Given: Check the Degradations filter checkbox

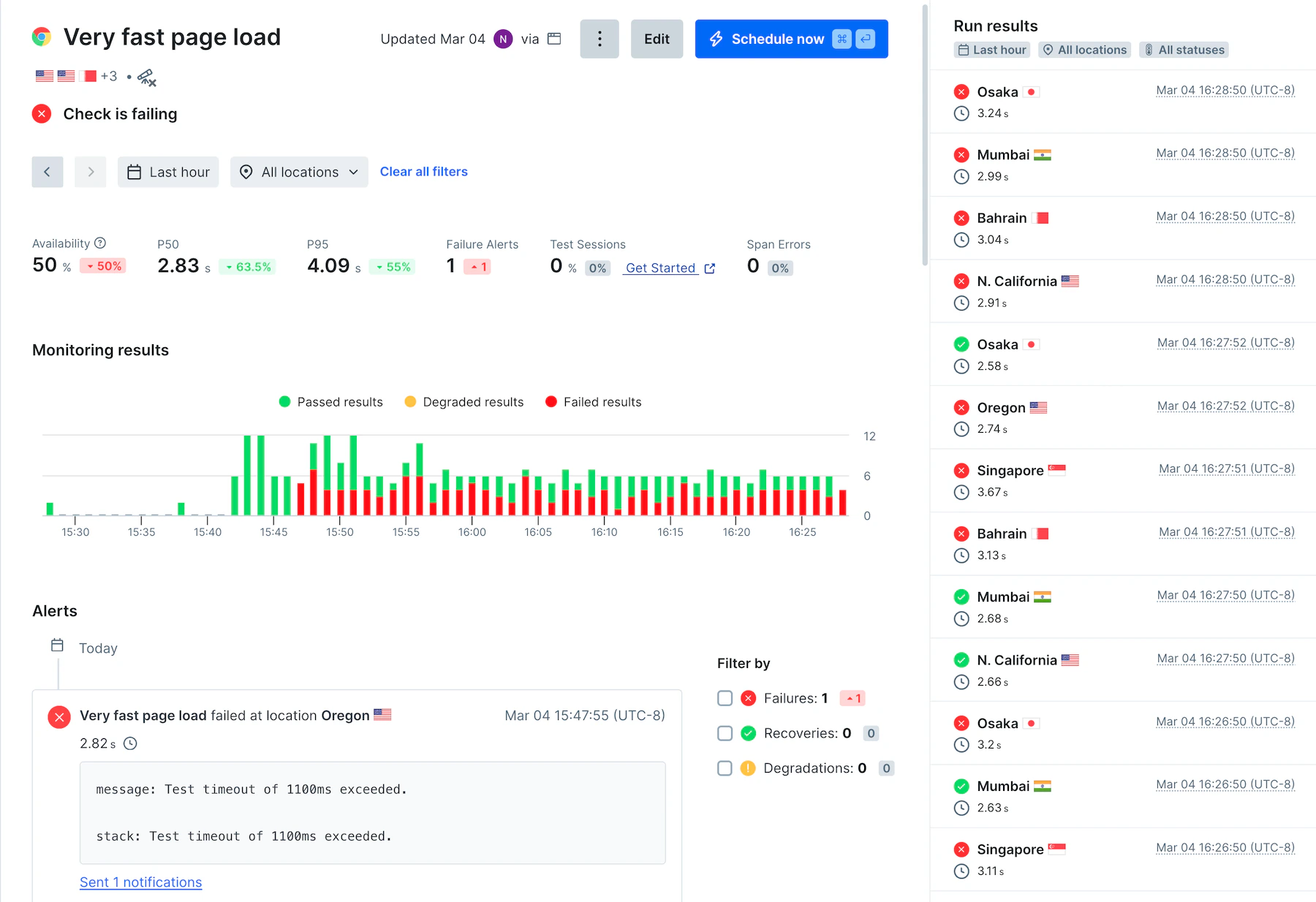Looking at the screenshot, I should [725, 768].
